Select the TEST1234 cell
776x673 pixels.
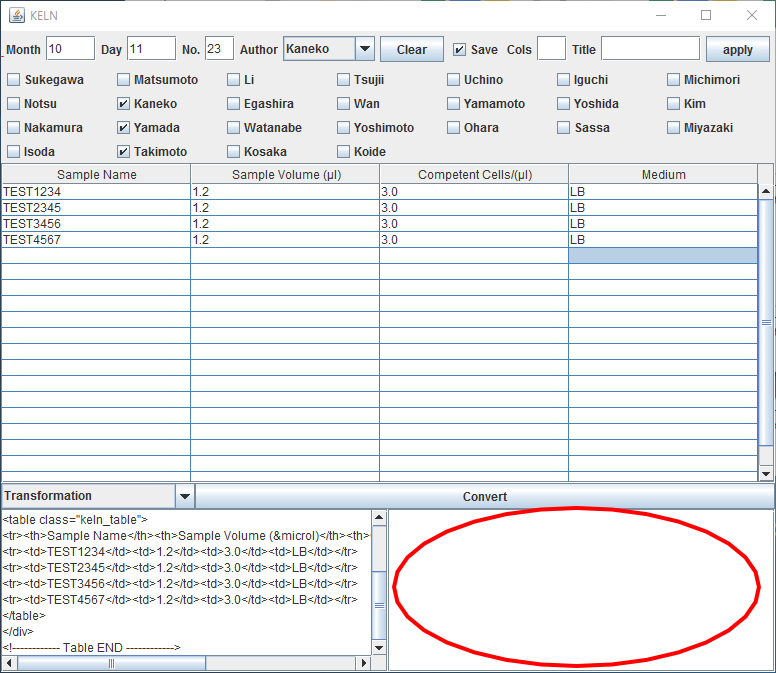[x=97, y=192]
